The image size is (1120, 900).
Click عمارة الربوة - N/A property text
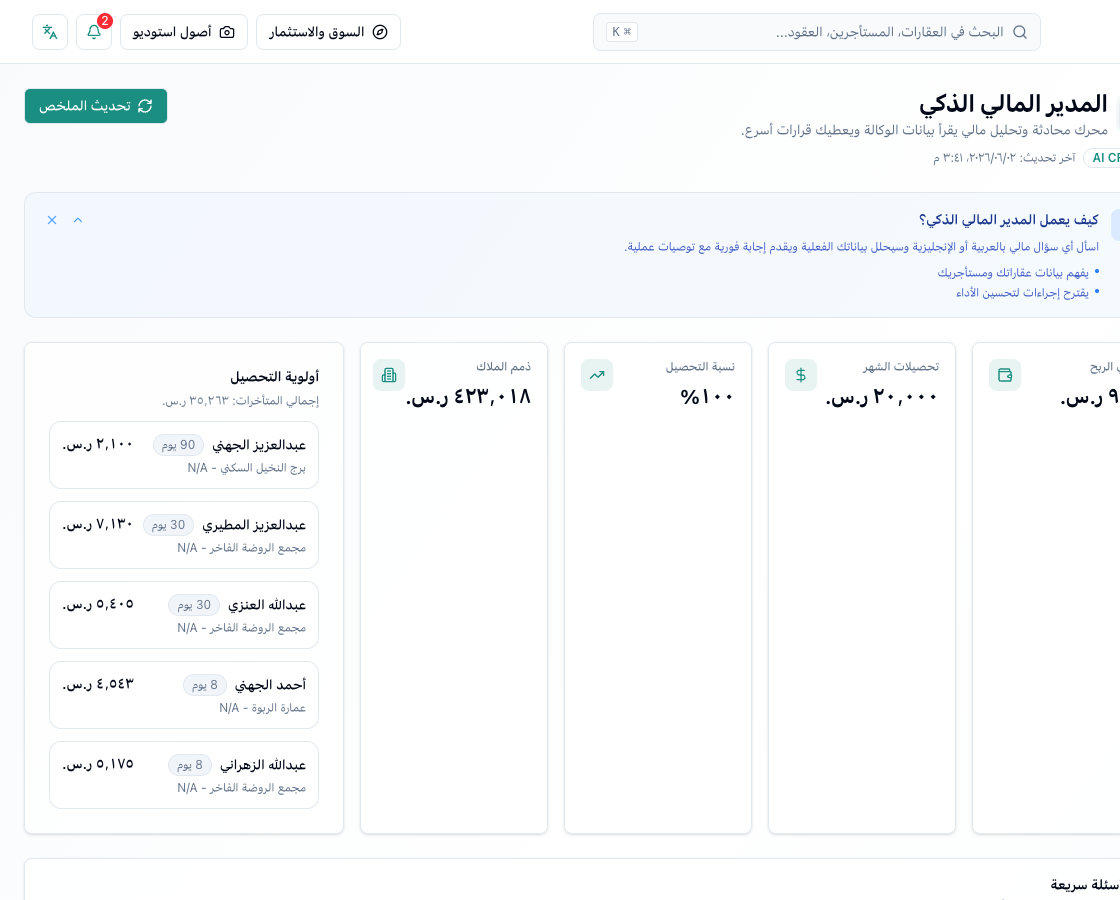point(262,708)
